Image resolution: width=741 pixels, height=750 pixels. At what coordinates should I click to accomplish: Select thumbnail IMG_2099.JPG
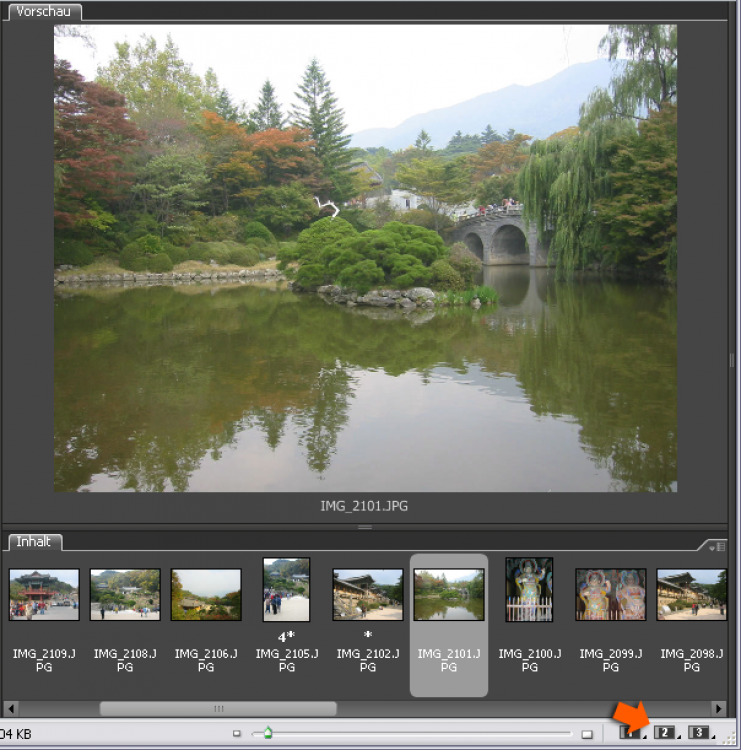[x=610, y=595]
